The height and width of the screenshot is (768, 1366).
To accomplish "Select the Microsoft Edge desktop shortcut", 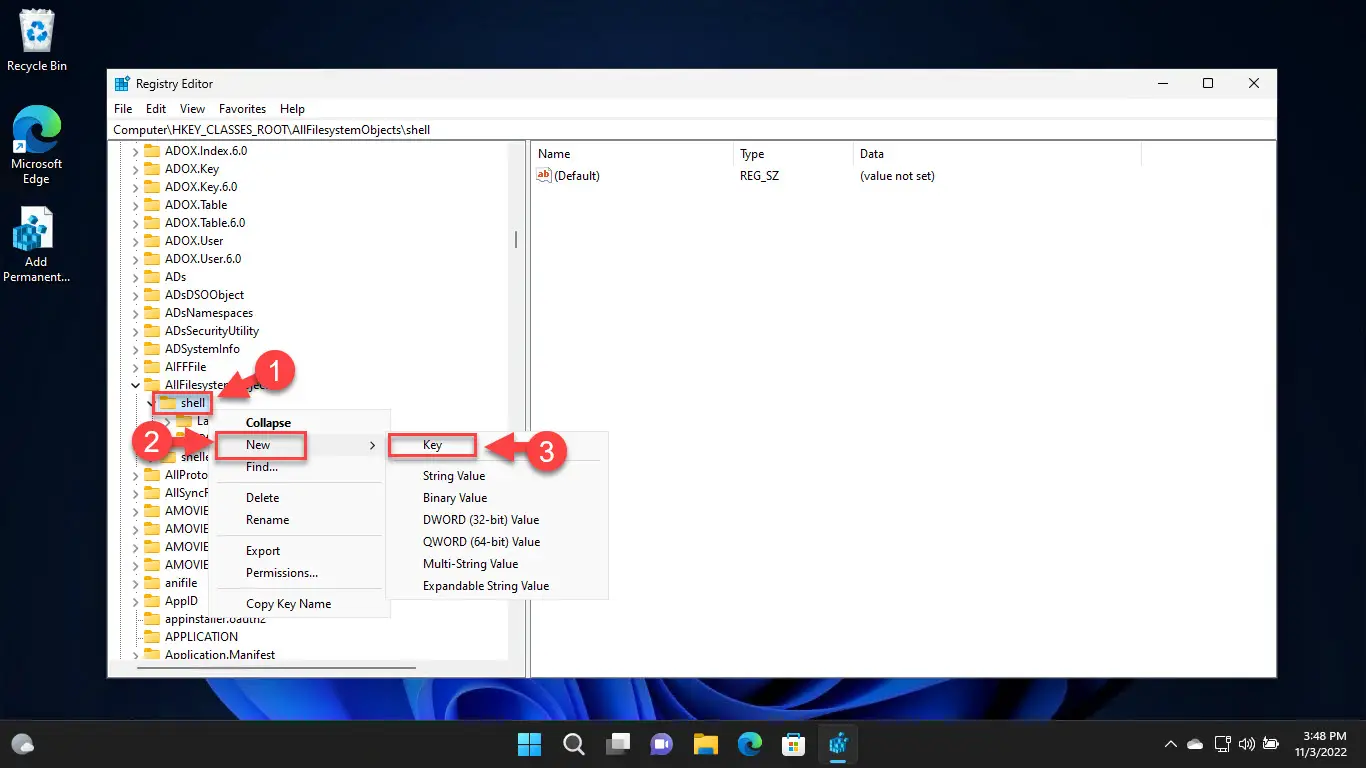I will pos(37,146).
